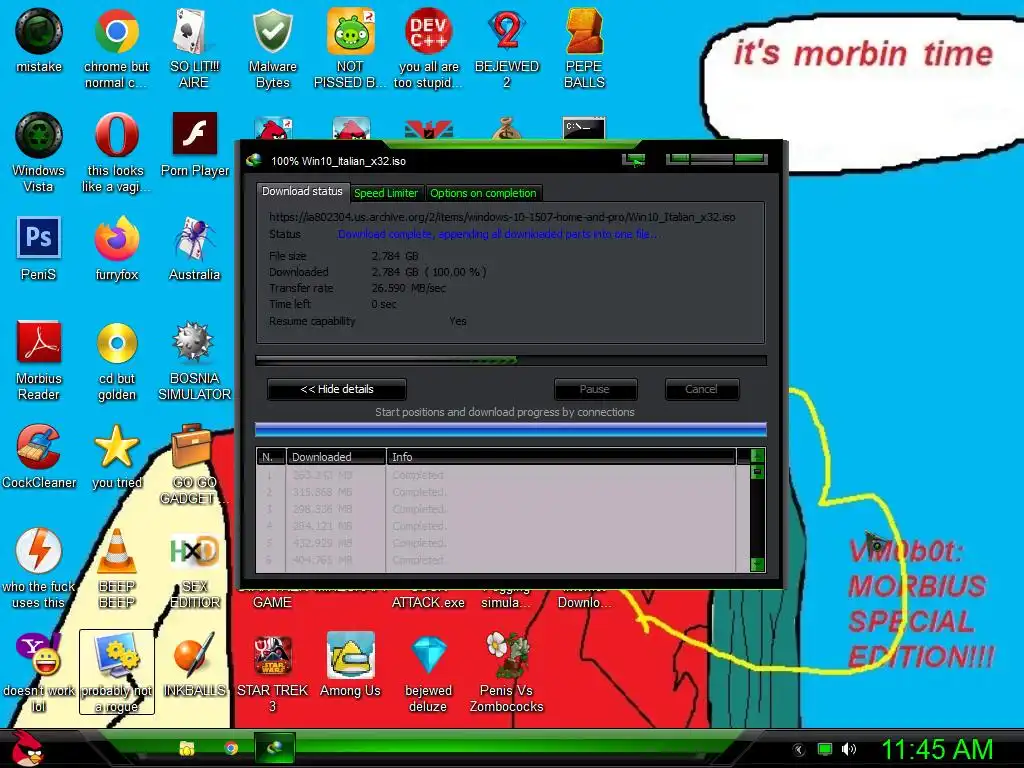
Task: Open the 'furryfox' Firefox shortcut
Action: coord(116,249)
